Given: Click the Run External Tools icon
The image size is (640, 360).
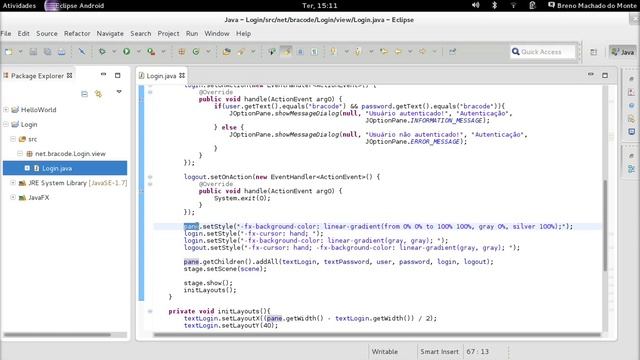Looking at the screenshot, I should coord(151,52).
